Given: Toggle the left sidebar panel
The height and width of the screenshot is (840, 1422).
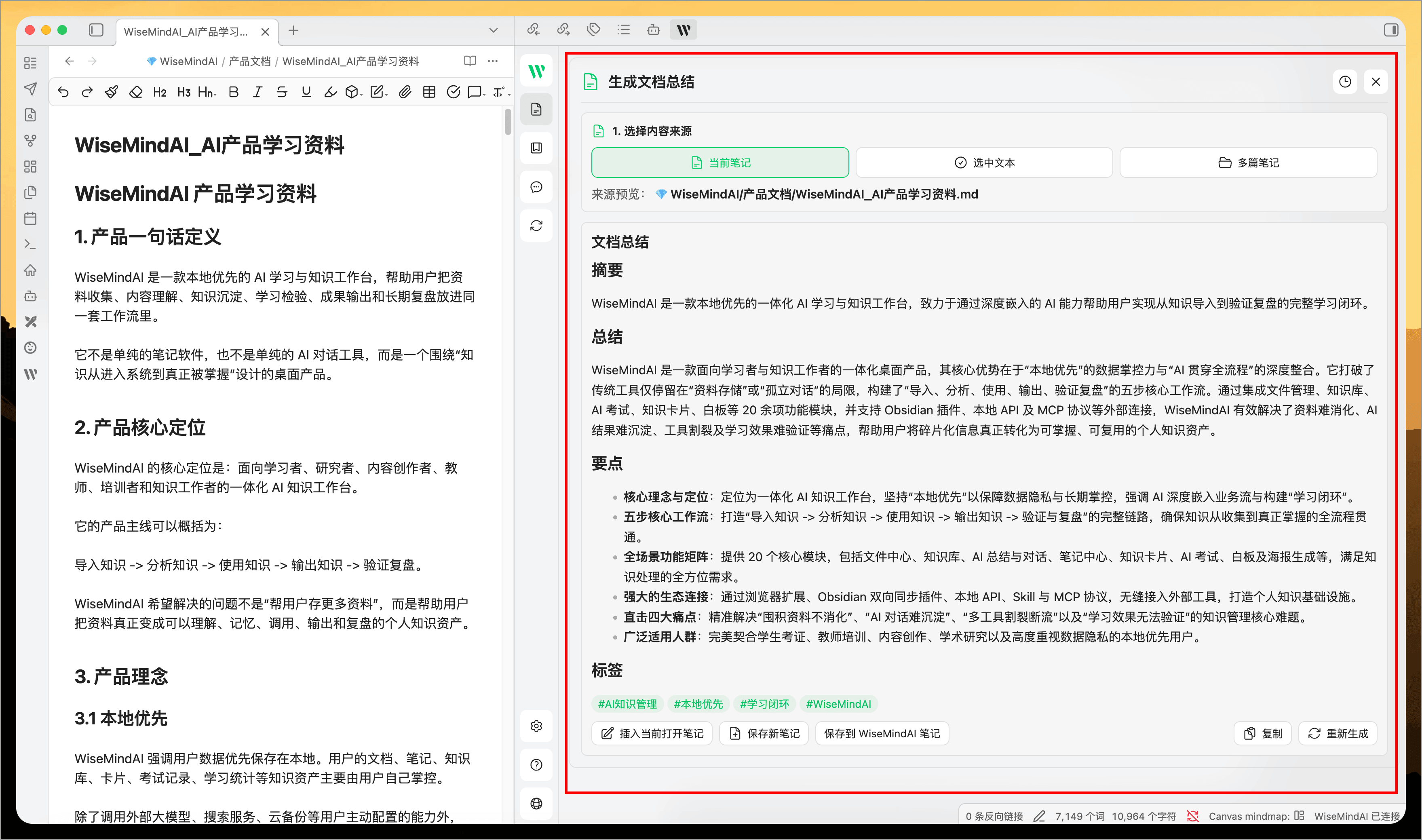Looking at the screenshot, I should pos(96,30).
